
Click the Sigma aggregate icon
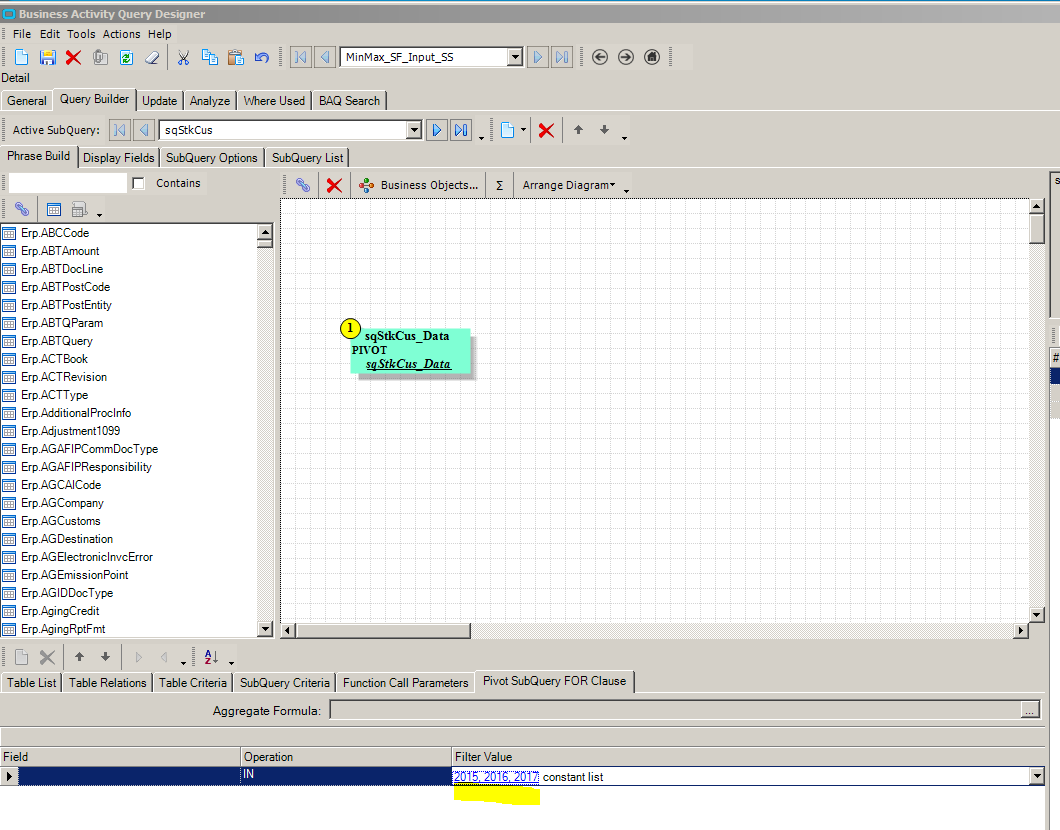500,185
